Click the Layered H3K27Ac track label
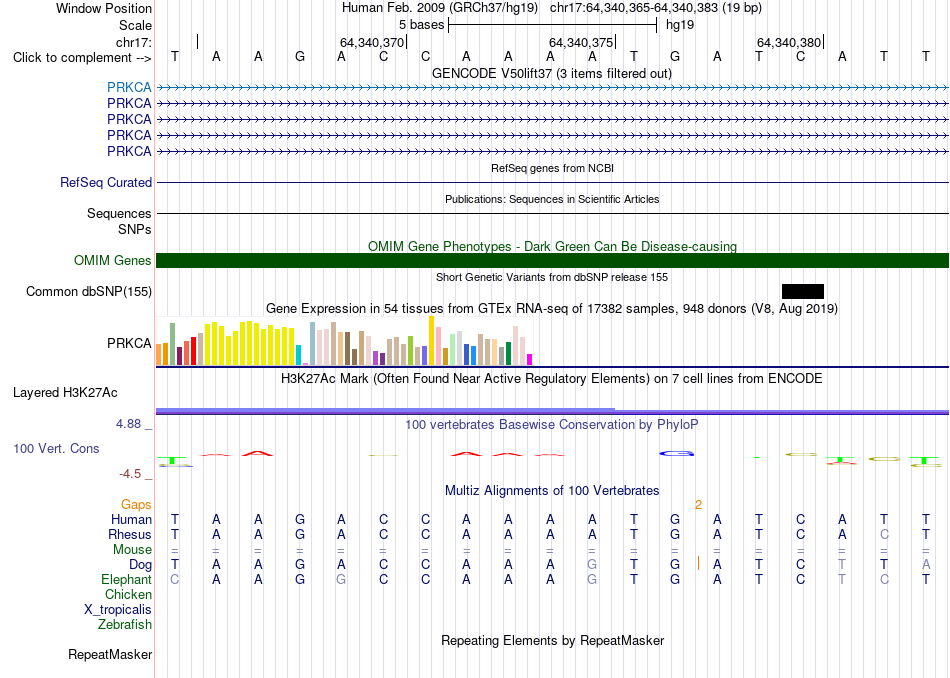This screenshot has width=950, height=678. pos(65,393)
